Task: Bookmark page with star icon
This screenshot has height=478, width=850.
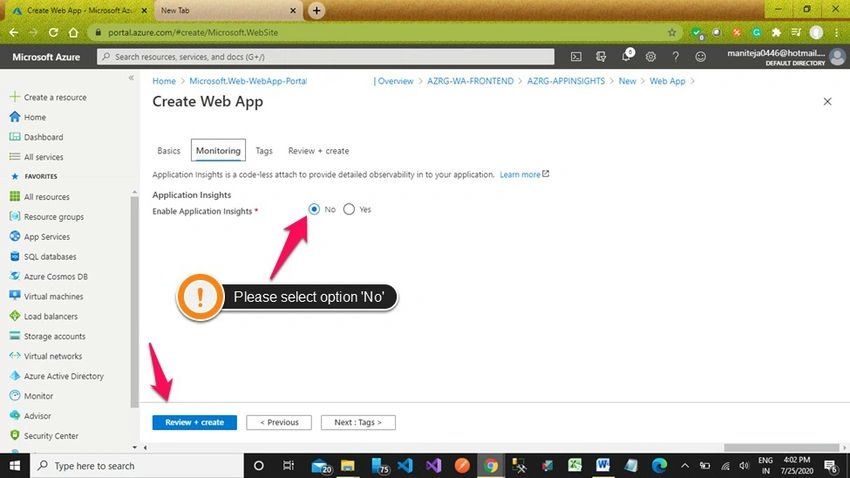Action: tap(672, 33)
